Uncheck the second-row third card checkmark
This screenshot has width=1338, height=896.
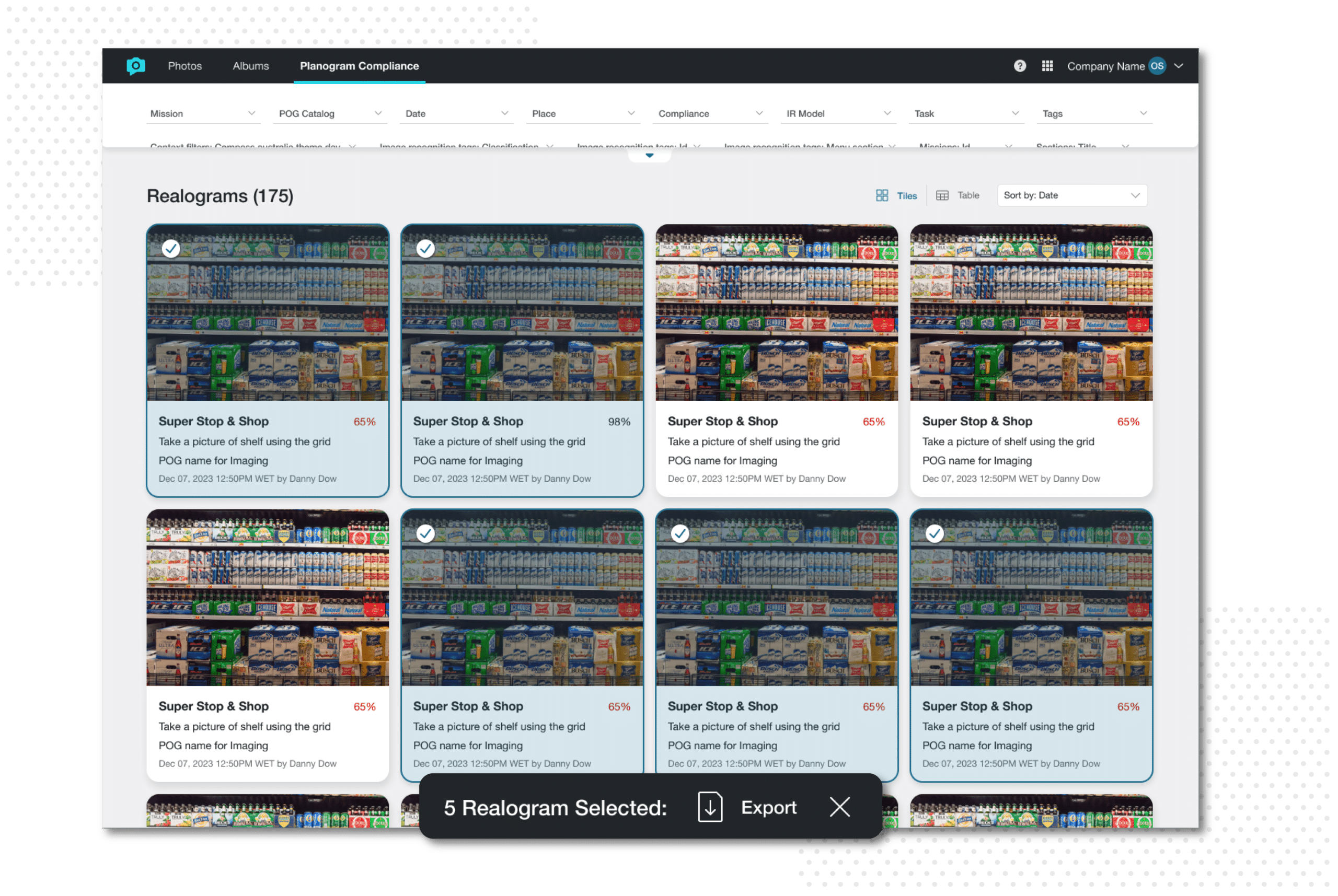[679, 534]
